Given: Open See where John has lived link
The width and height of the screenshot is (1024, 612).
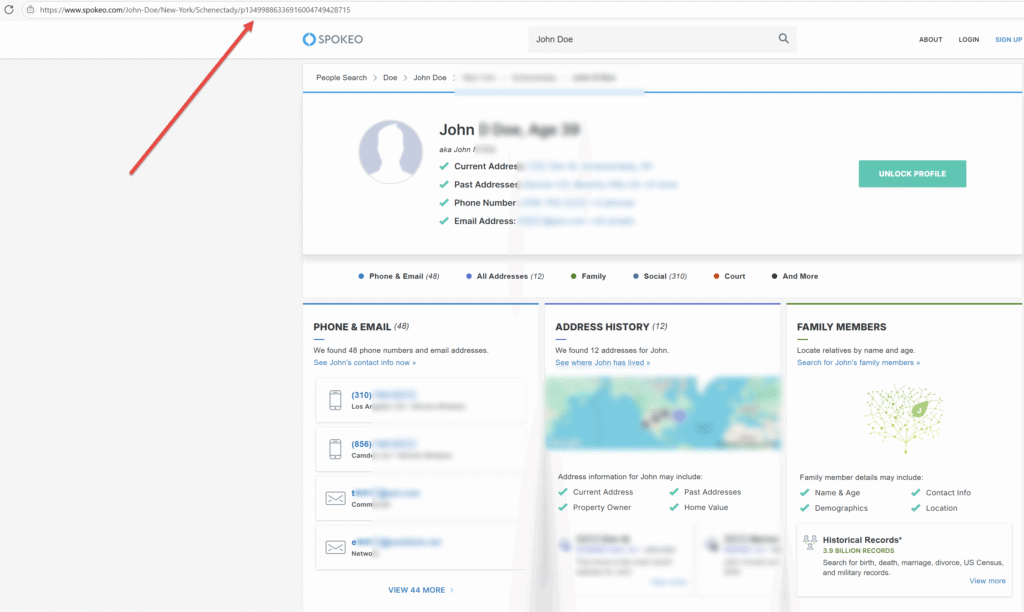Looking at the screenshot, I should pyautogui.click(x=603, y=362).
